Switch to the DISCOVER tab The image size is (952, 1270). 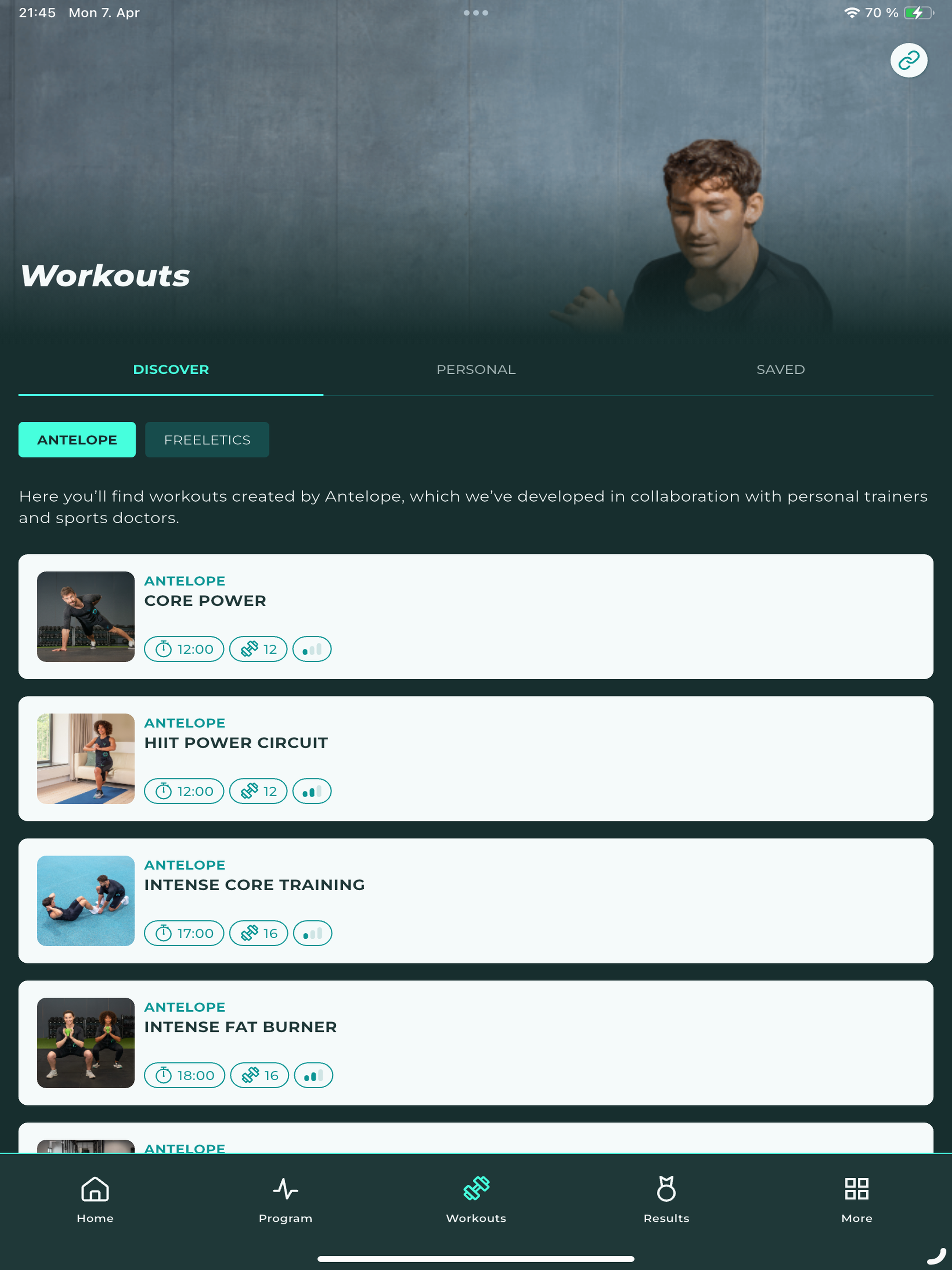click(x=171, y=370)
